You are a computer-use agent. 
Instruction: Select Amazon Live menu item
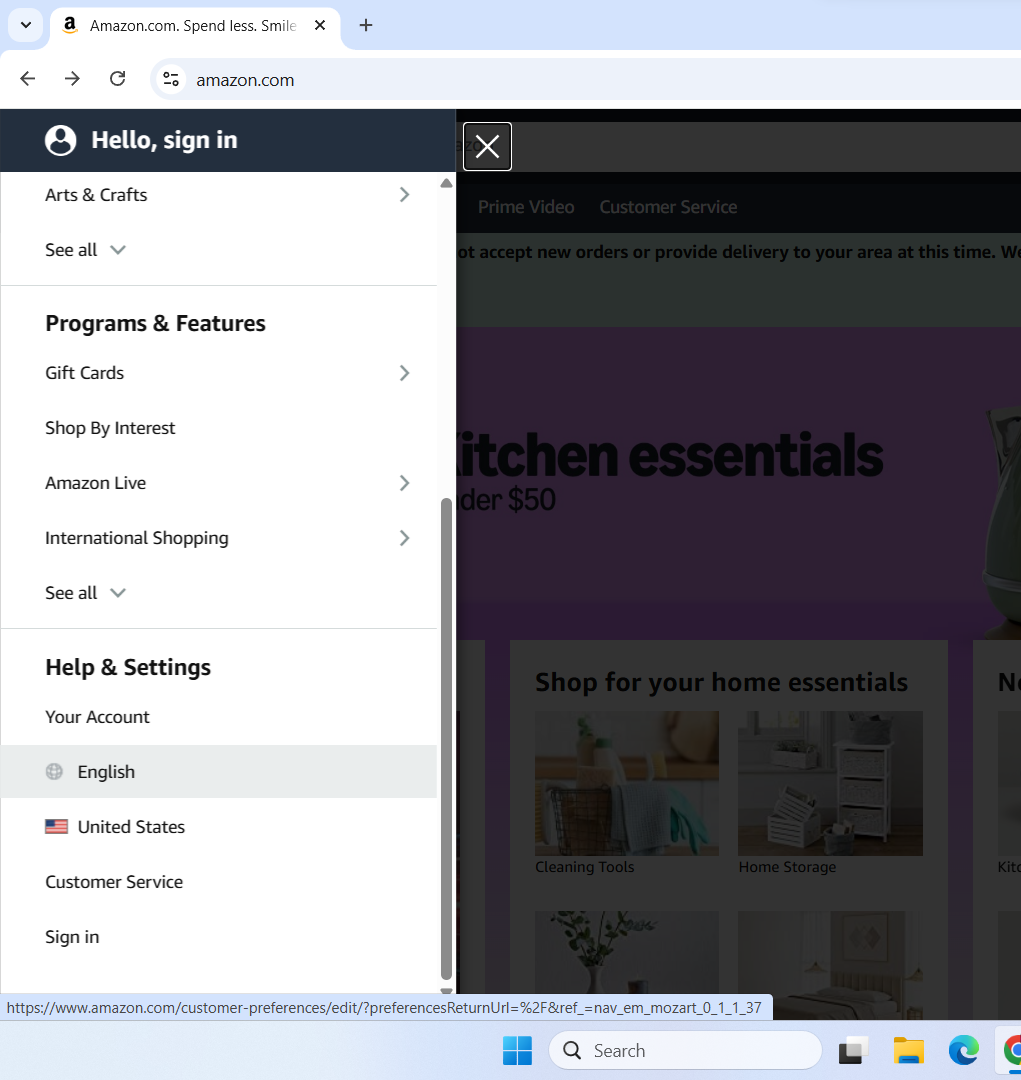click(218, 483)
